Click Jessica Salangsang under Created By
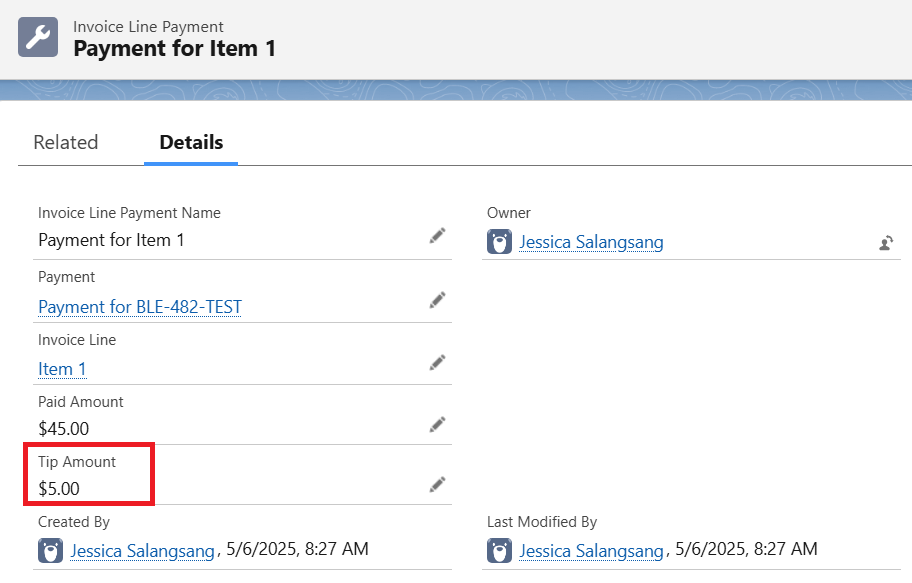This screenshot has height=583, width=912. click(x=142, y=550)
